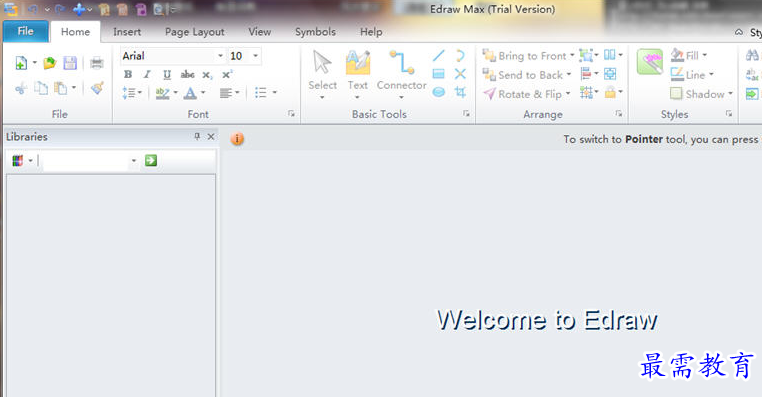Screen dimensions: 762x397
Task: Switch to the Insert tab
Action: pyautogui.click(x=127, y=32)
